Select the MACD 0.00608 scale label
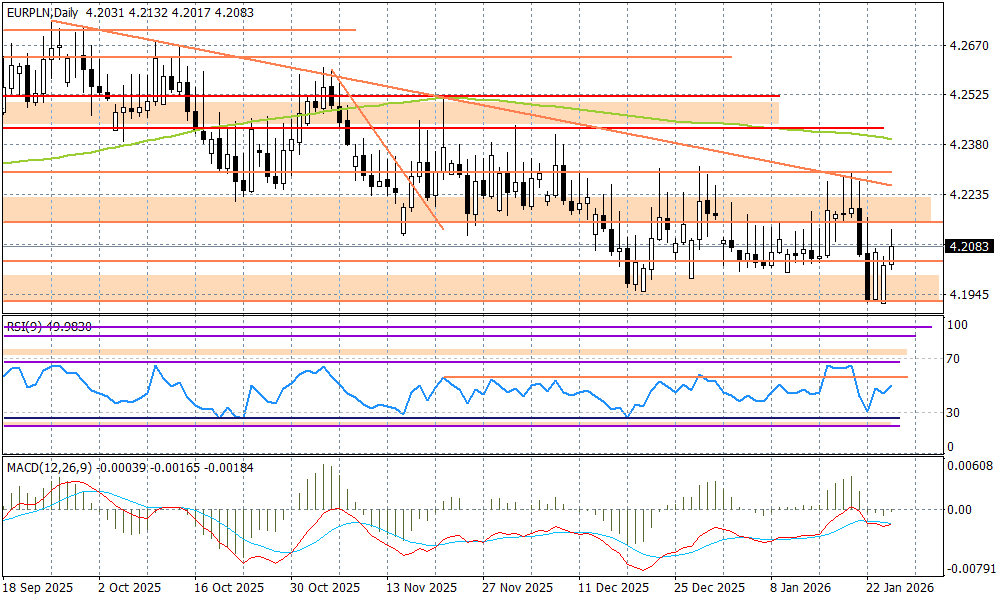 968,466
